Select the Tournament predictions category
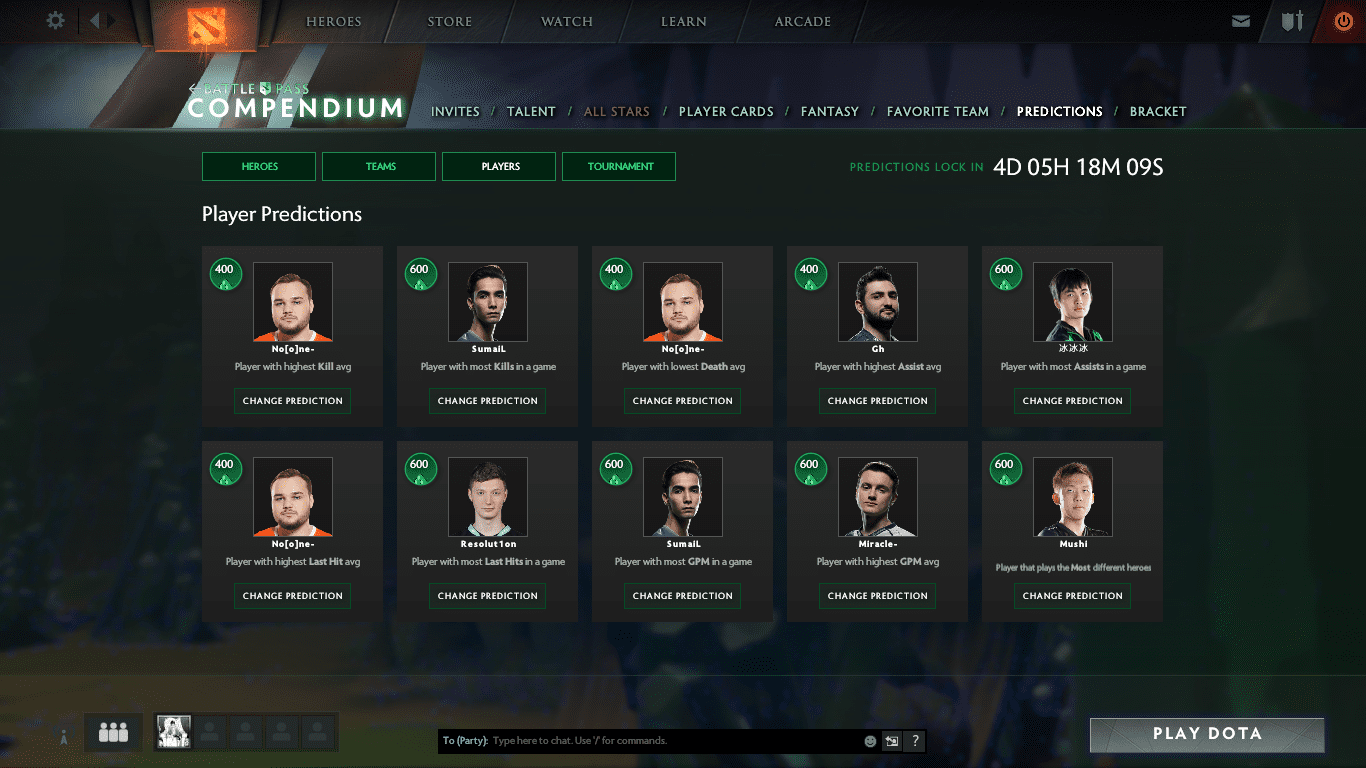Viewport: 1366px width, 768px height. (619, 167)
